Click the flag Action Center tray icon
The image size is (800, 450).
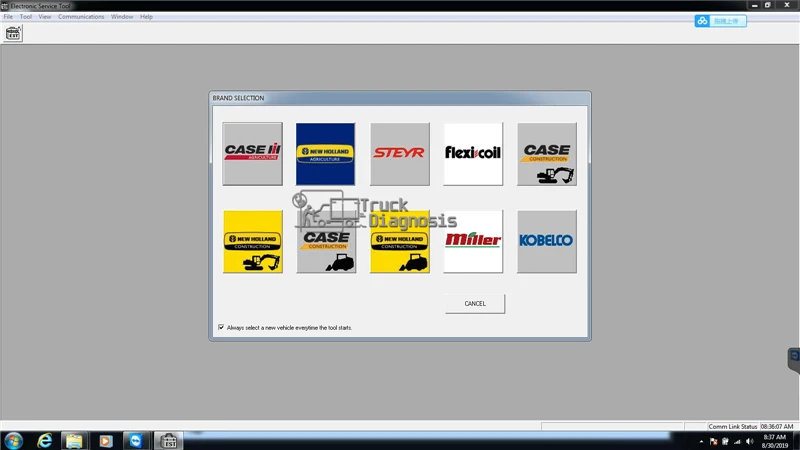click(713, 441)
